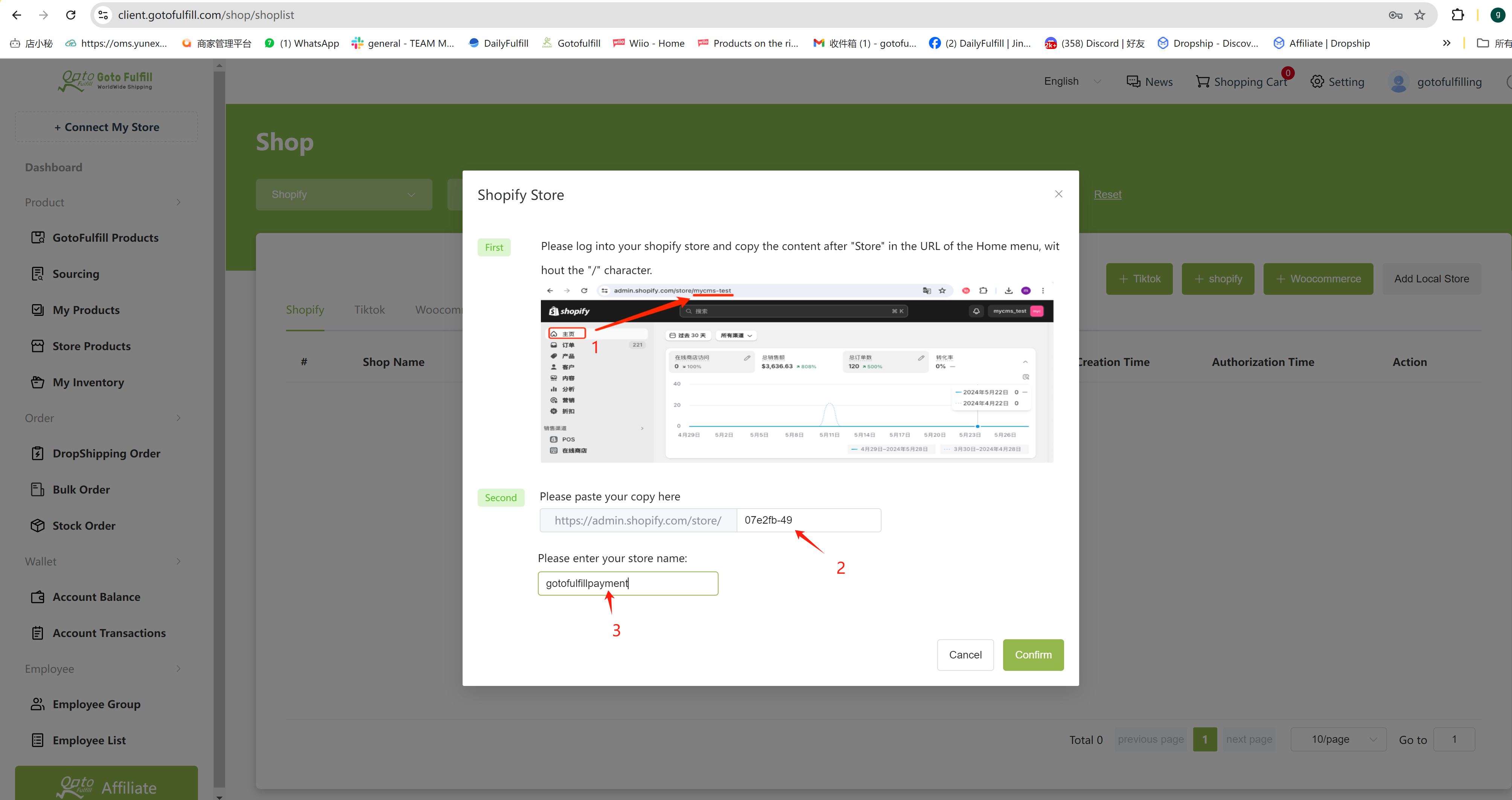This screenshot has width=1512, height=800.
Task: Click the + shopify button
Action: (x=1218, y=279)
